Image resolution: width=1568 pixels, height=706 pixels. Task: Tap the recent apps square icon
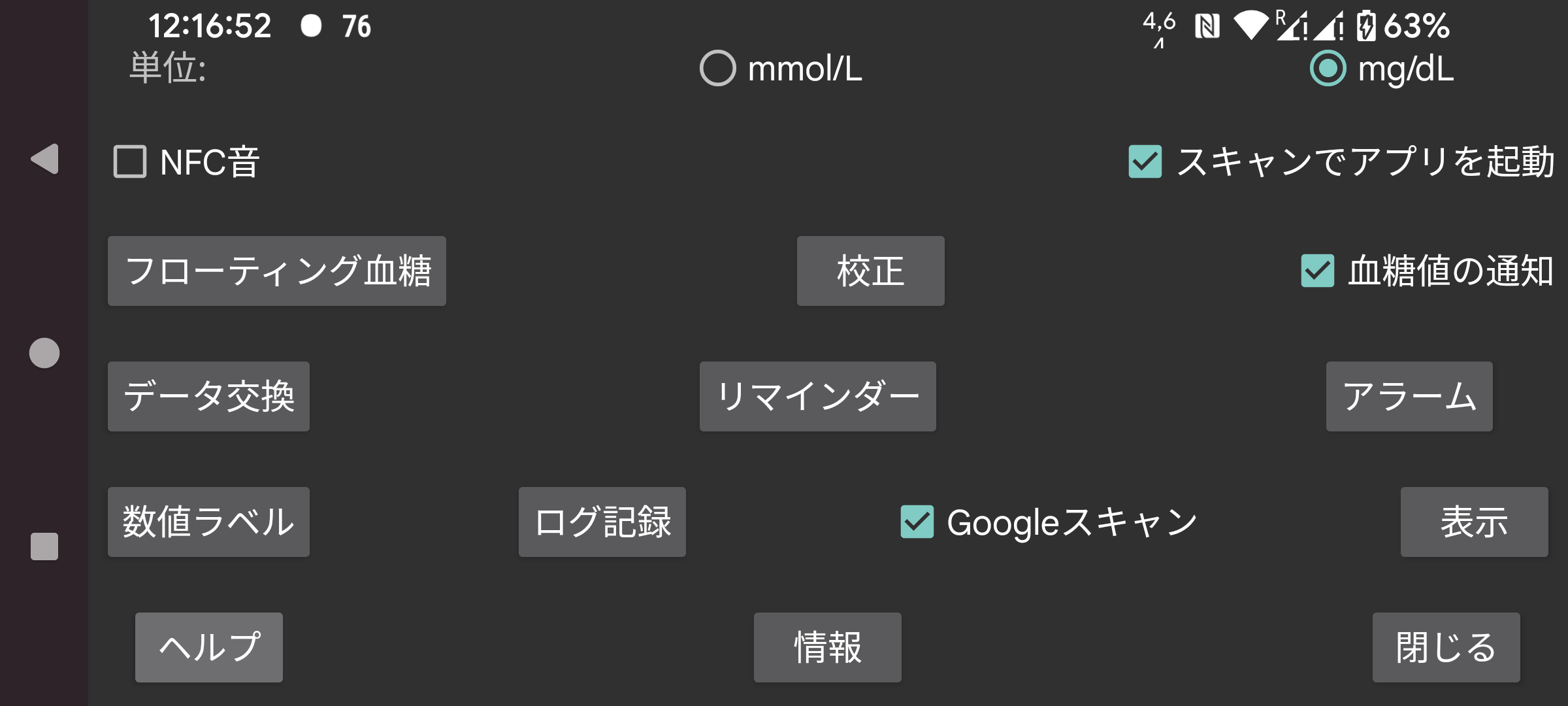[44, 546]
